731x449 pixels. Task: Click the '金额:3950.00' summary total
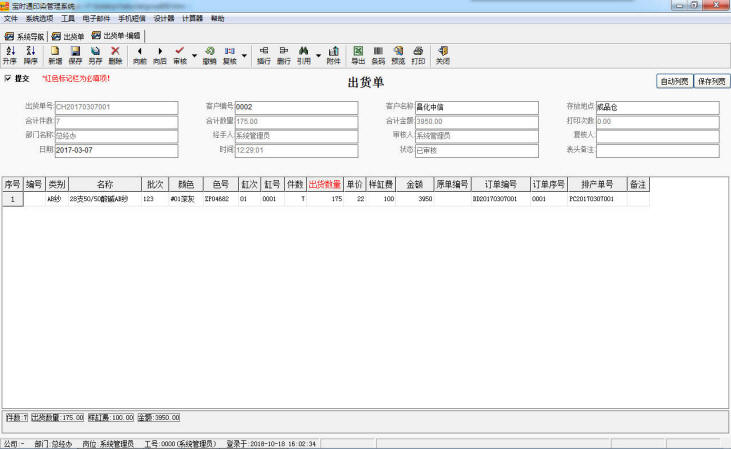pos(159,417)
